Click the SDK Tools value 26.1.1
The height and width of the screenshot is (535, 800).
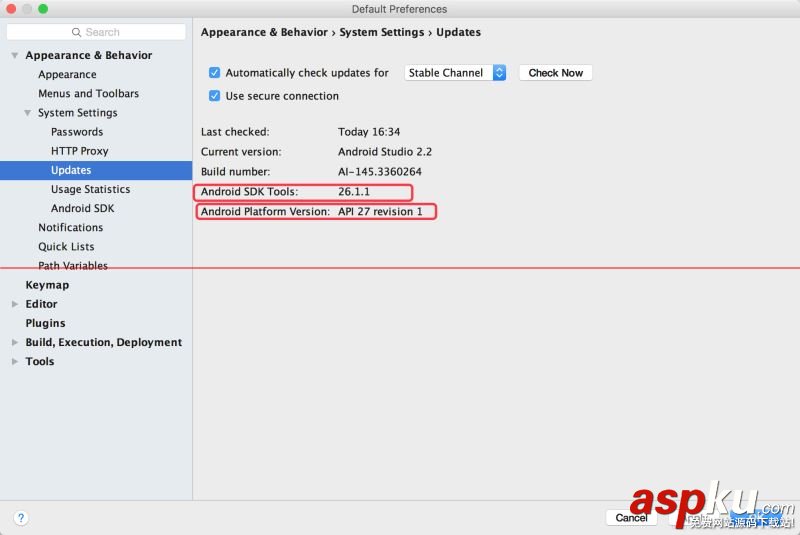[354, 192]
